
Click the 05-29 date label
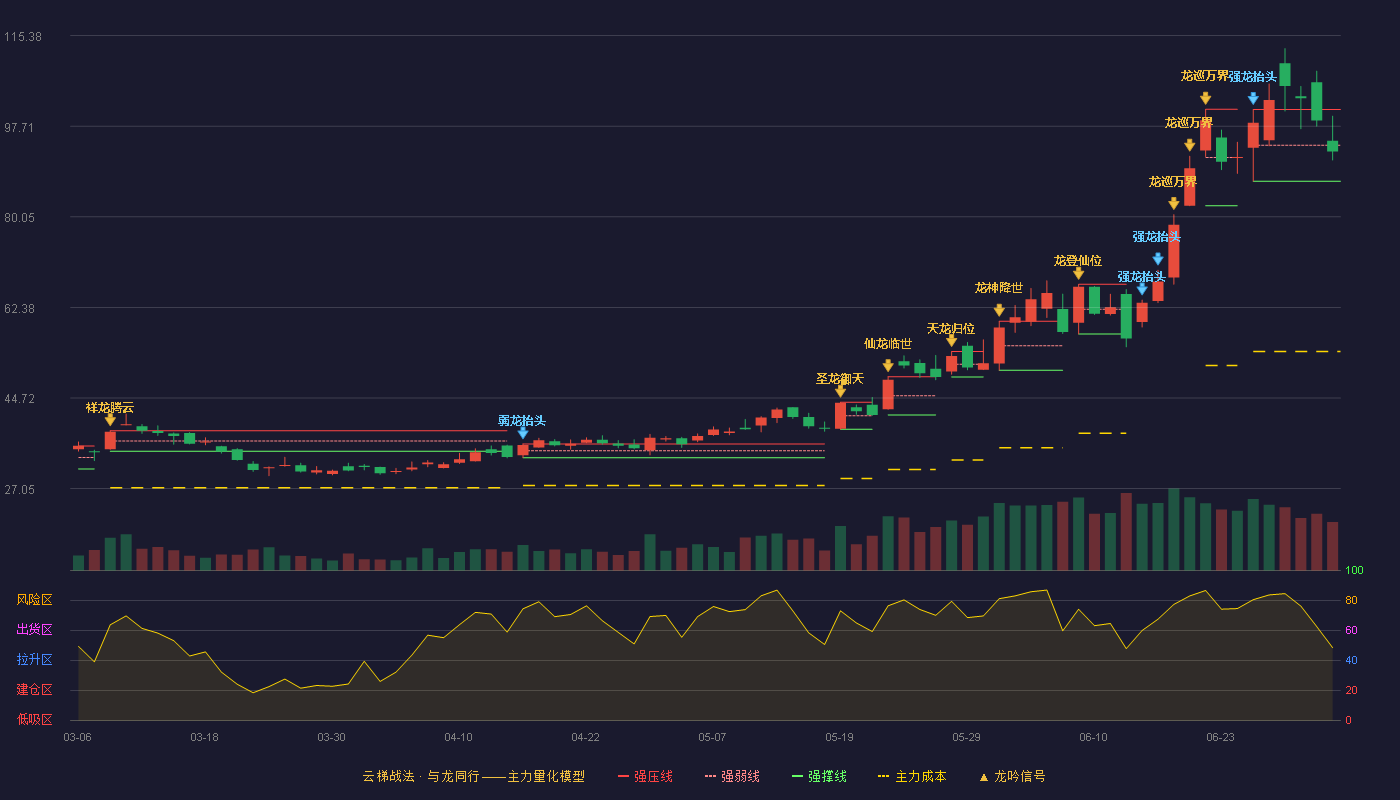tap(966, 737)
